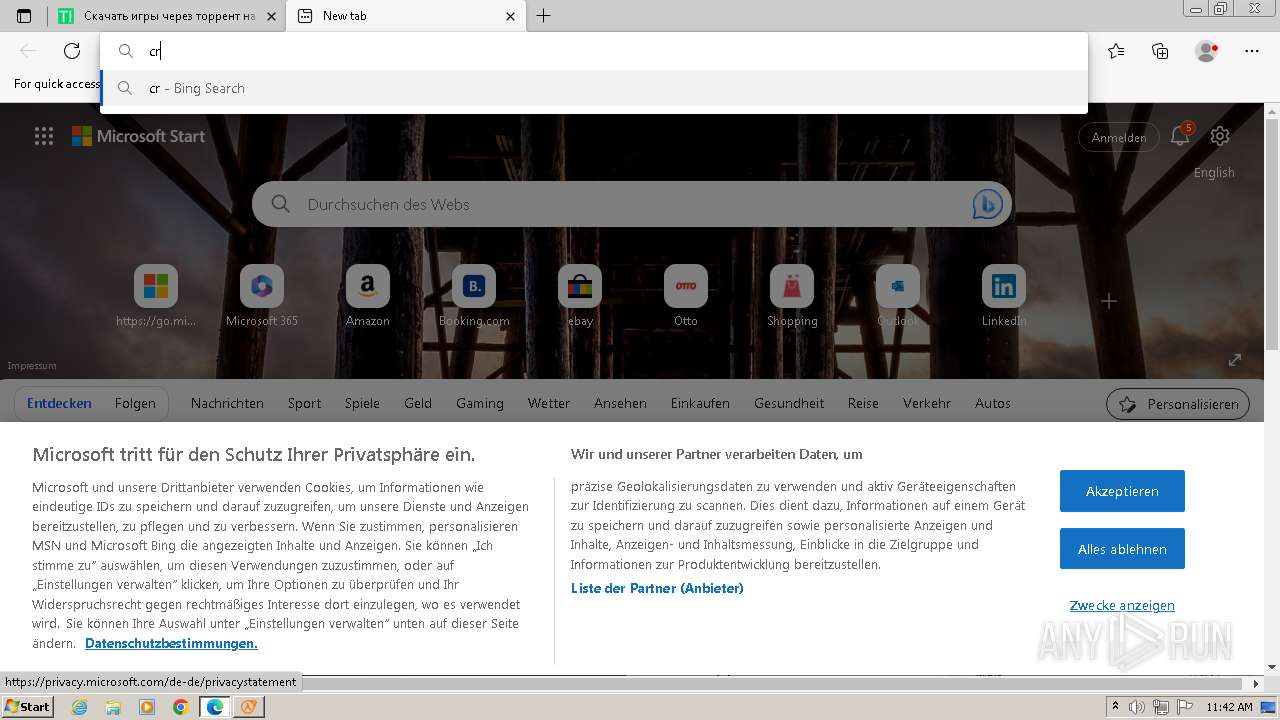This screenshot has width=1280, height=720.
Task: Click the Alles ablehnen button
Action: pyautogui.click(x=1122, y=549)
